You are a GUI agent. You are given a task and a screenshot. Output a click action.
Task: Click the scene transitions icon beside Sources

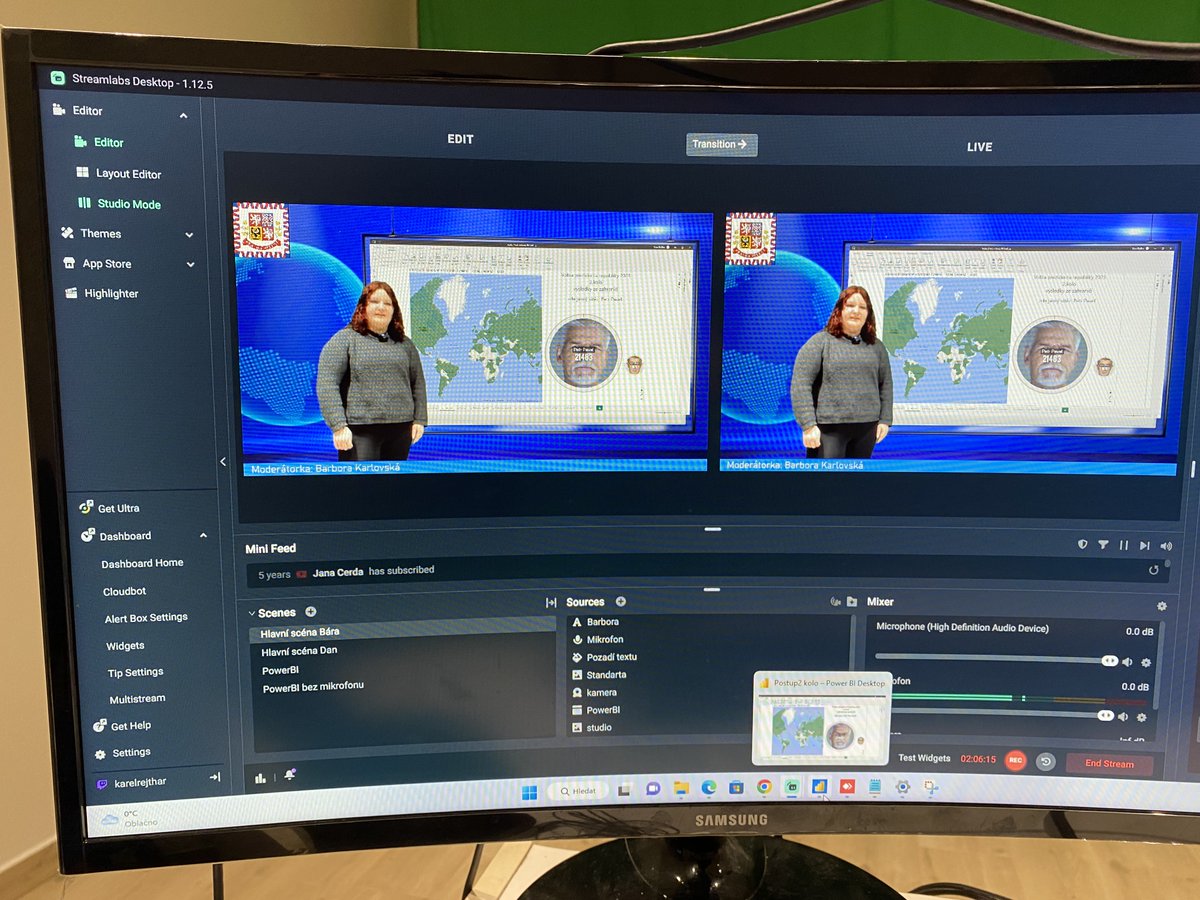click(x=551, y=602)
